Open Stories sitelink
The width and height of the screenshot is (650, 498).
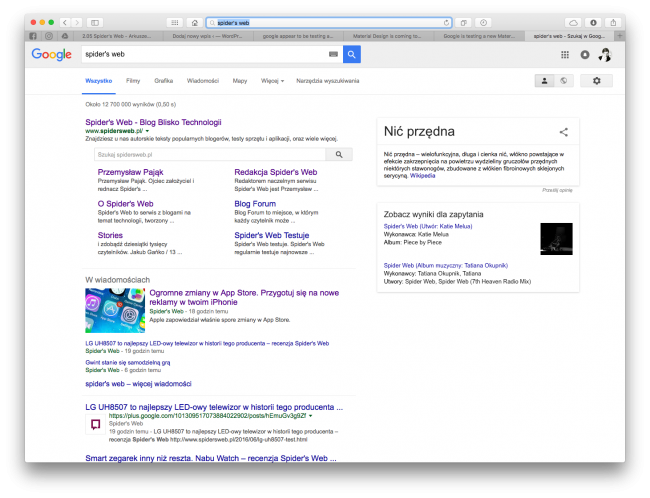coord(110,235)
